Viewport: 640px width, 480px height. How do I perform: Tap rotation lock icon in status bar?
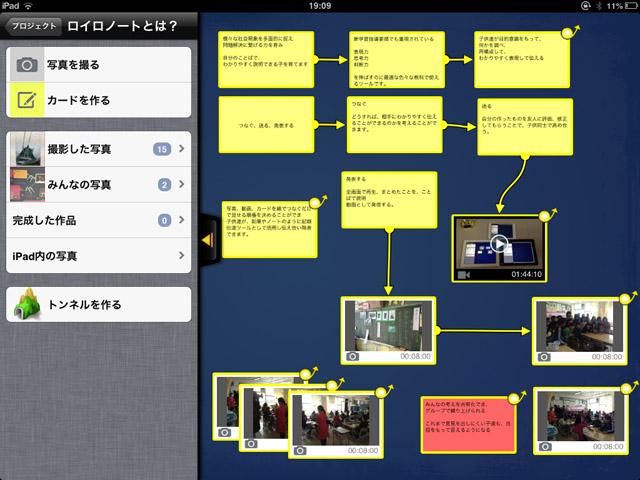(x=585, y=6)
